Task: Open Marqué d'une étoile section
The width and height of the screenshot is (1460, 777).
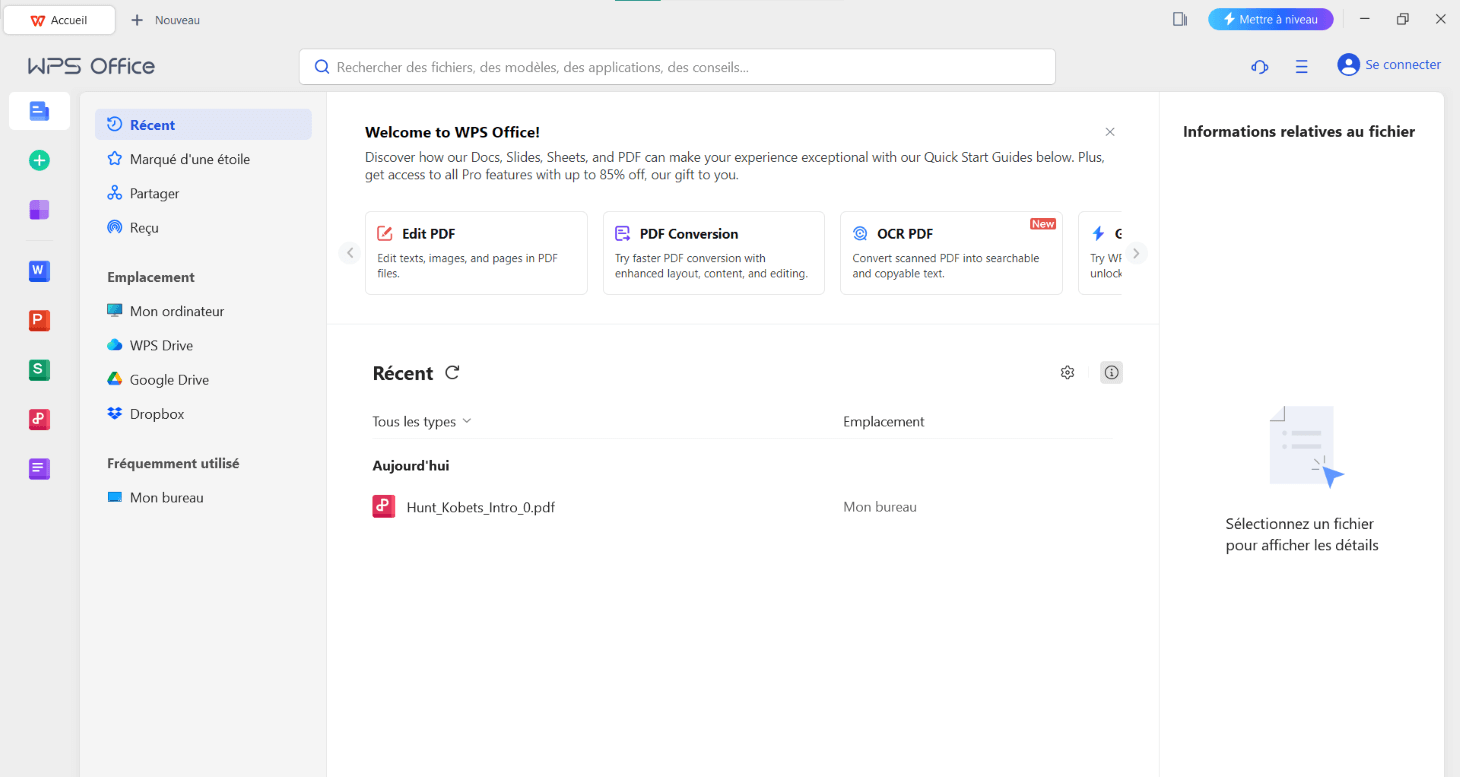Action: click(203, 159)
